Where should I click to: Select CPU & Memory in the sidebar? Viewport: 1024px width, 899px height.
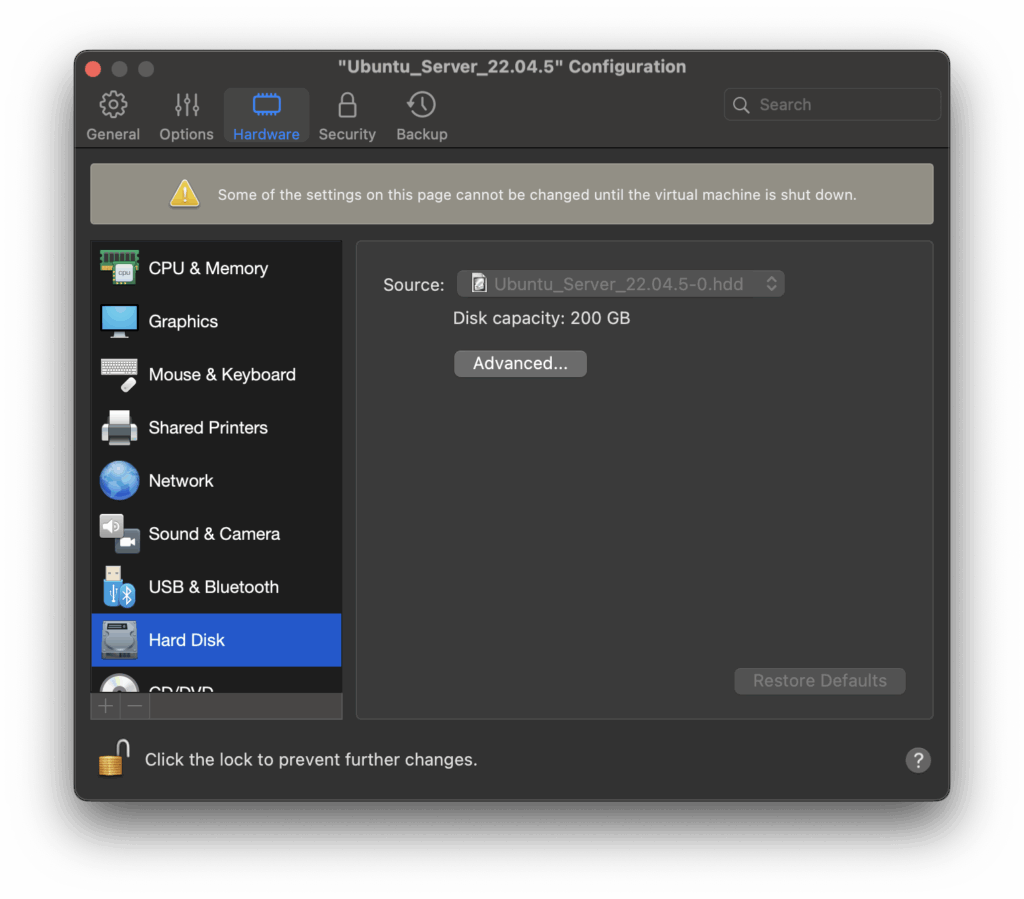click(217, 268)
